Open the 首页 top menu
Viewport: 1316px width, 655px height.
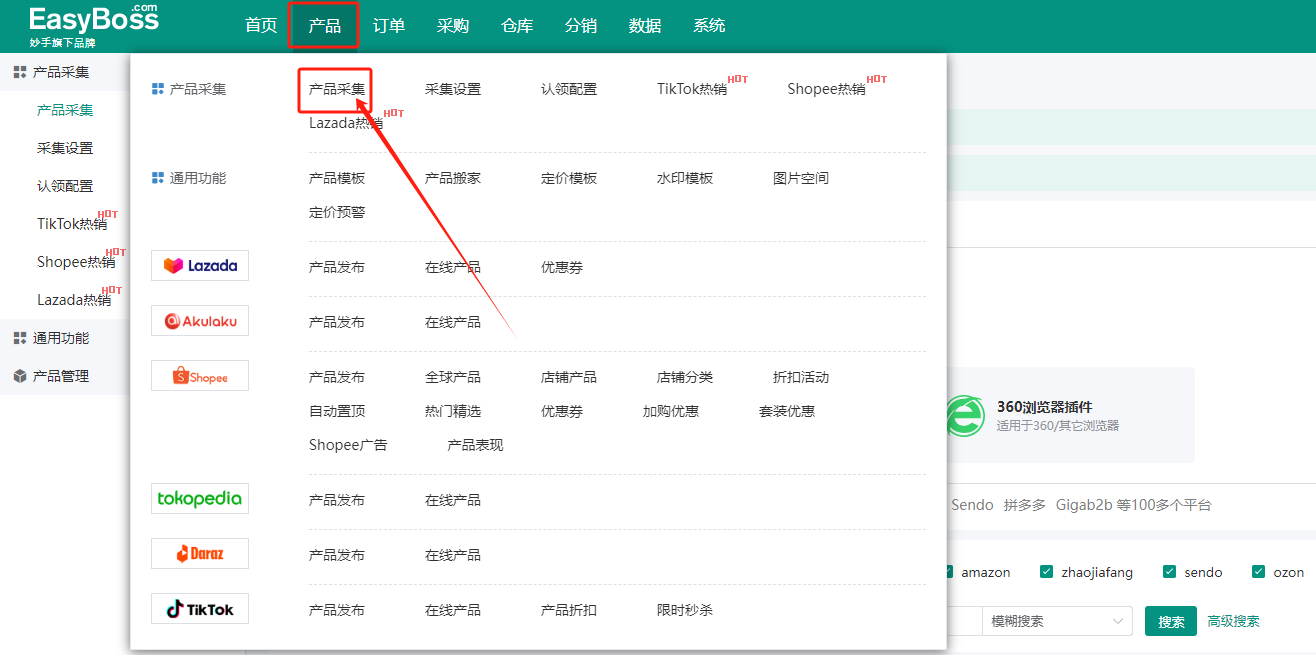pyautogui.click(x=261, y=26)
